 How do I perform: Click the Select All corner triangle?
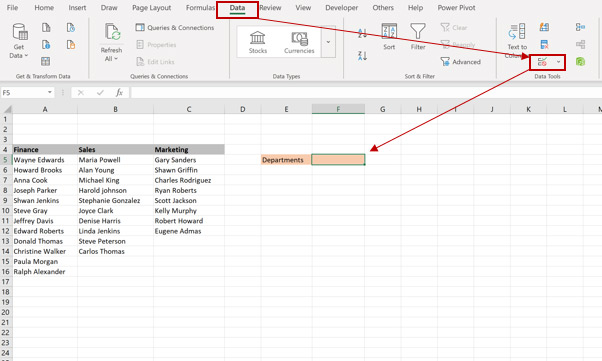click(x=7, y=109)
